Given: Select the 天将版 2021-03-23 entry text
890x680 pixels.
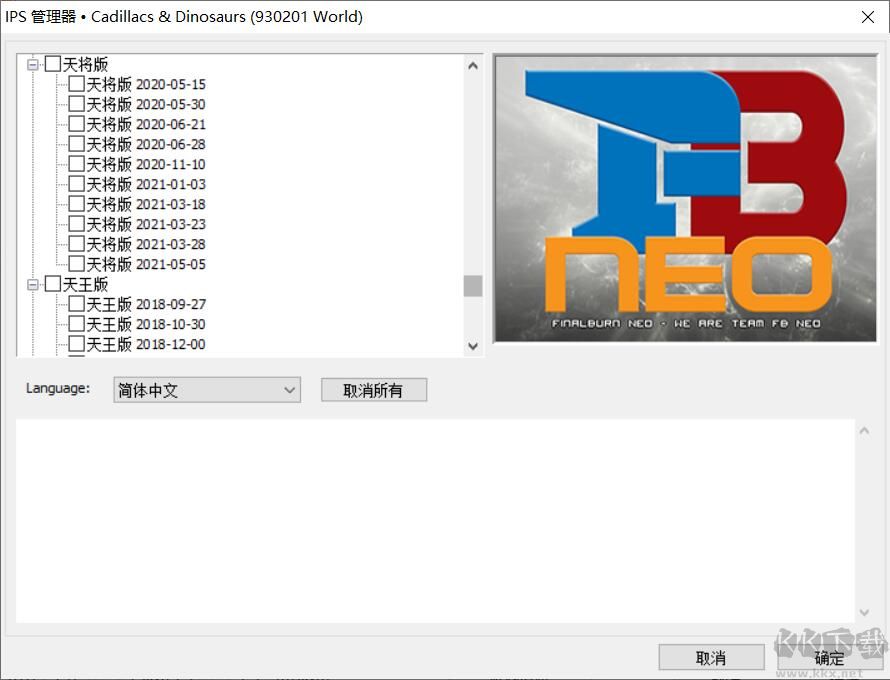Looking at the screenshot, I should coord(146,224).
